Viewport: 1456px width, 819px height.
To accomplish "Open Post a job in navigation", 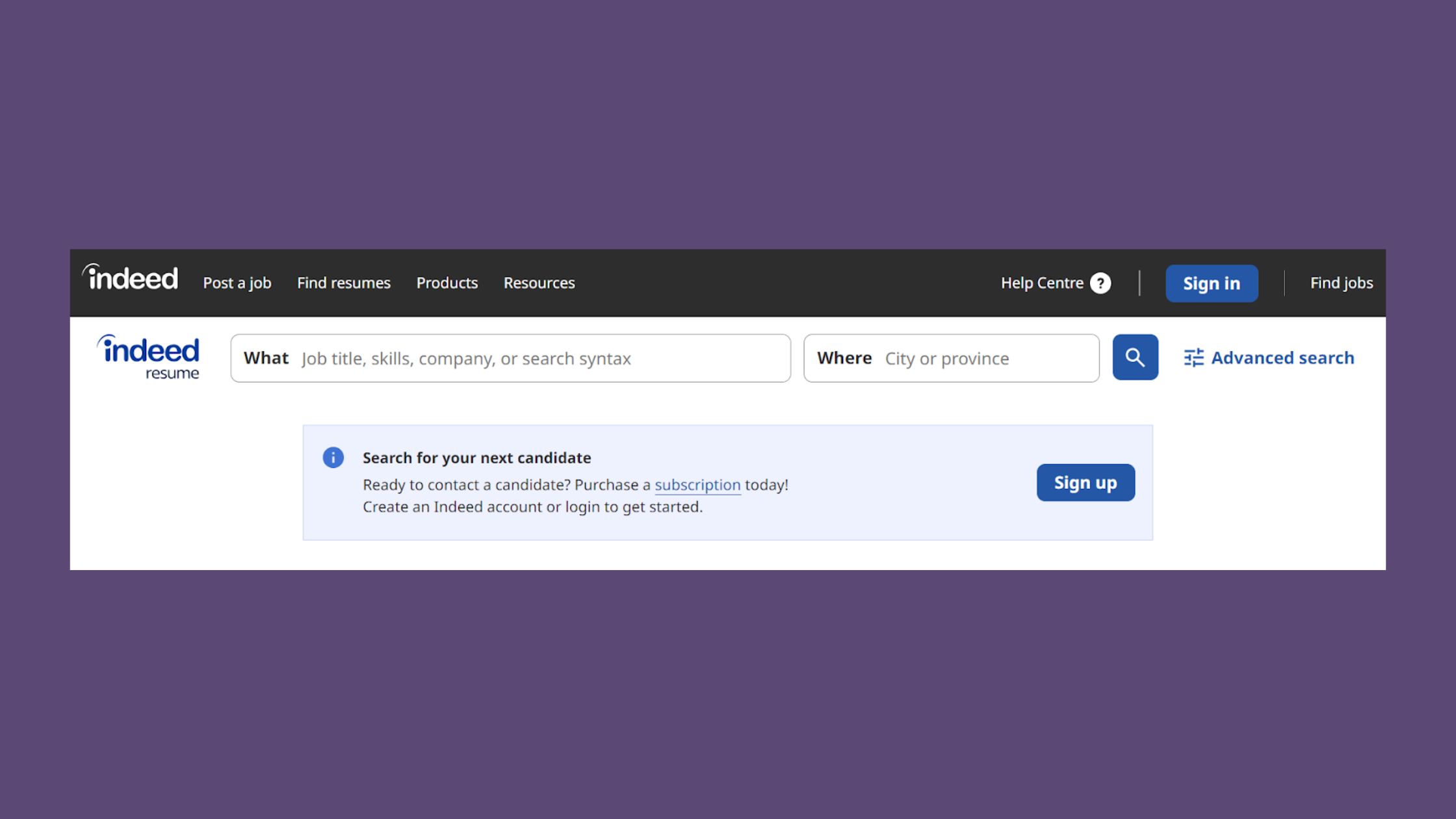I will click(237, 283).
